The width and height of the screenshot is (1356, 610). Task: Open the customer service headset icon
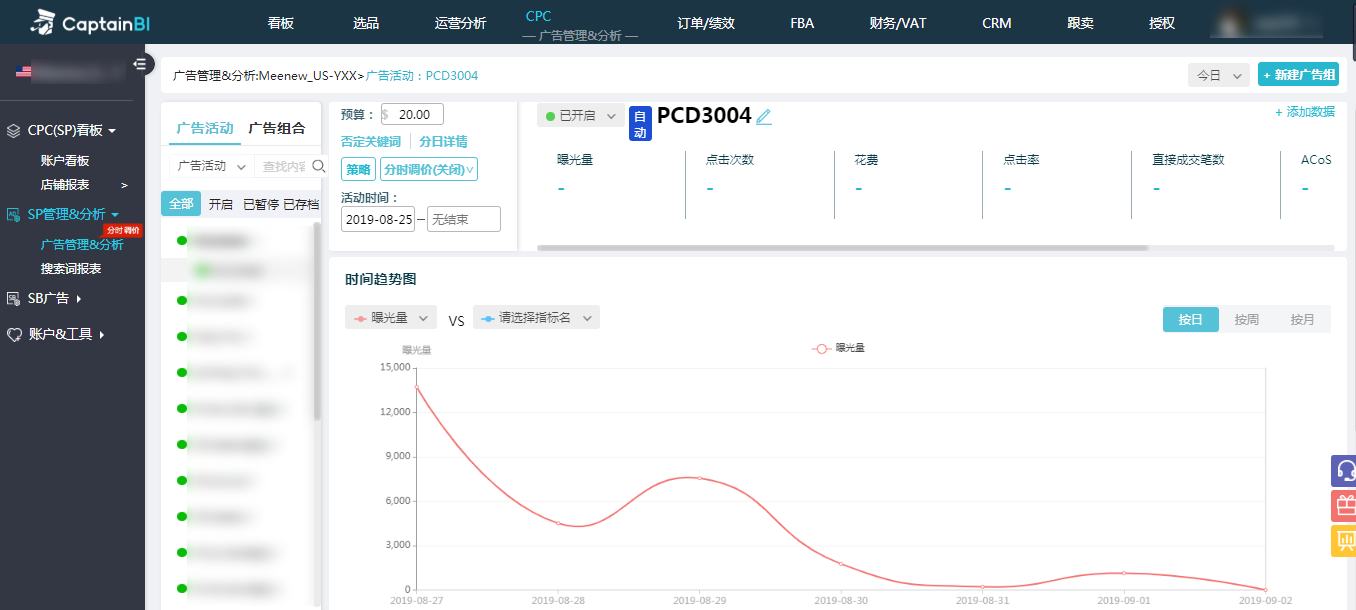click(x=1345, y=471)
